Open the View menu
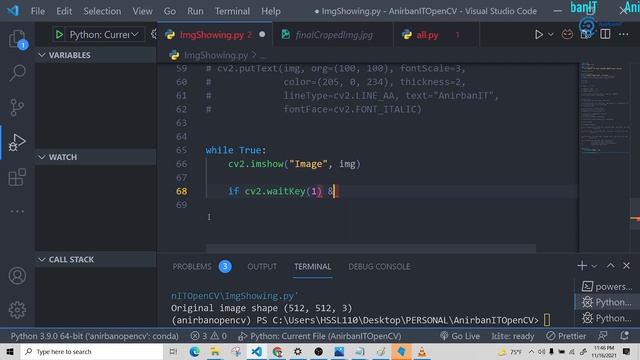The width and height of the screenshot is (640, 360). [142, 11]
